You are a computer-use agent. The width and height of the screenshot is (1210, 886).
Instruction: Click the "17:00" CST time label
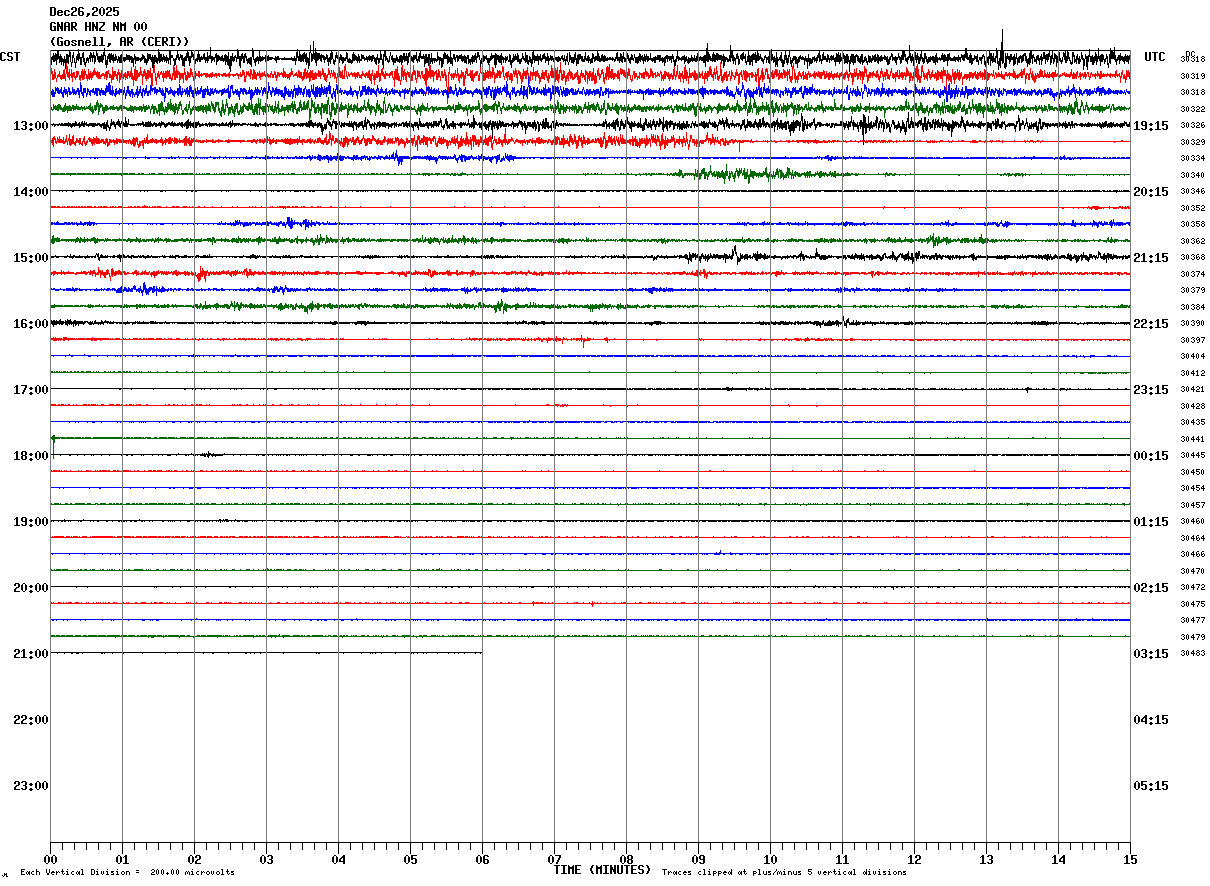(31, 390)
